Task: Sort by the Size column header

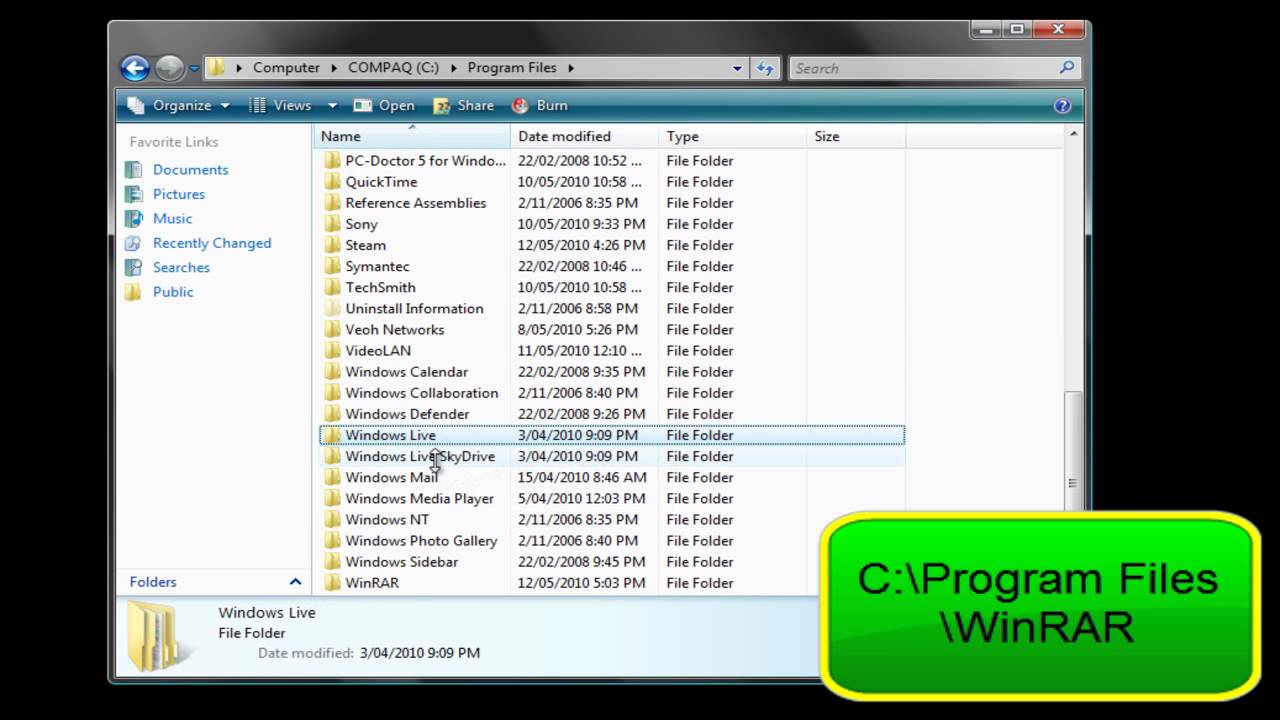Action: pos(856,136)
